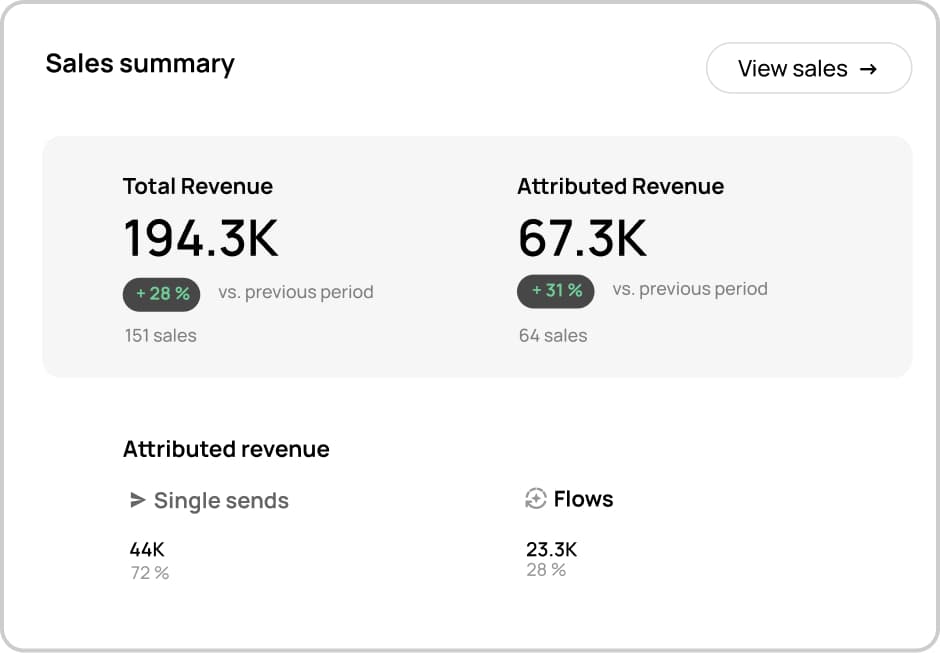
Task: Select the Flows label
Action: point(583,499)
